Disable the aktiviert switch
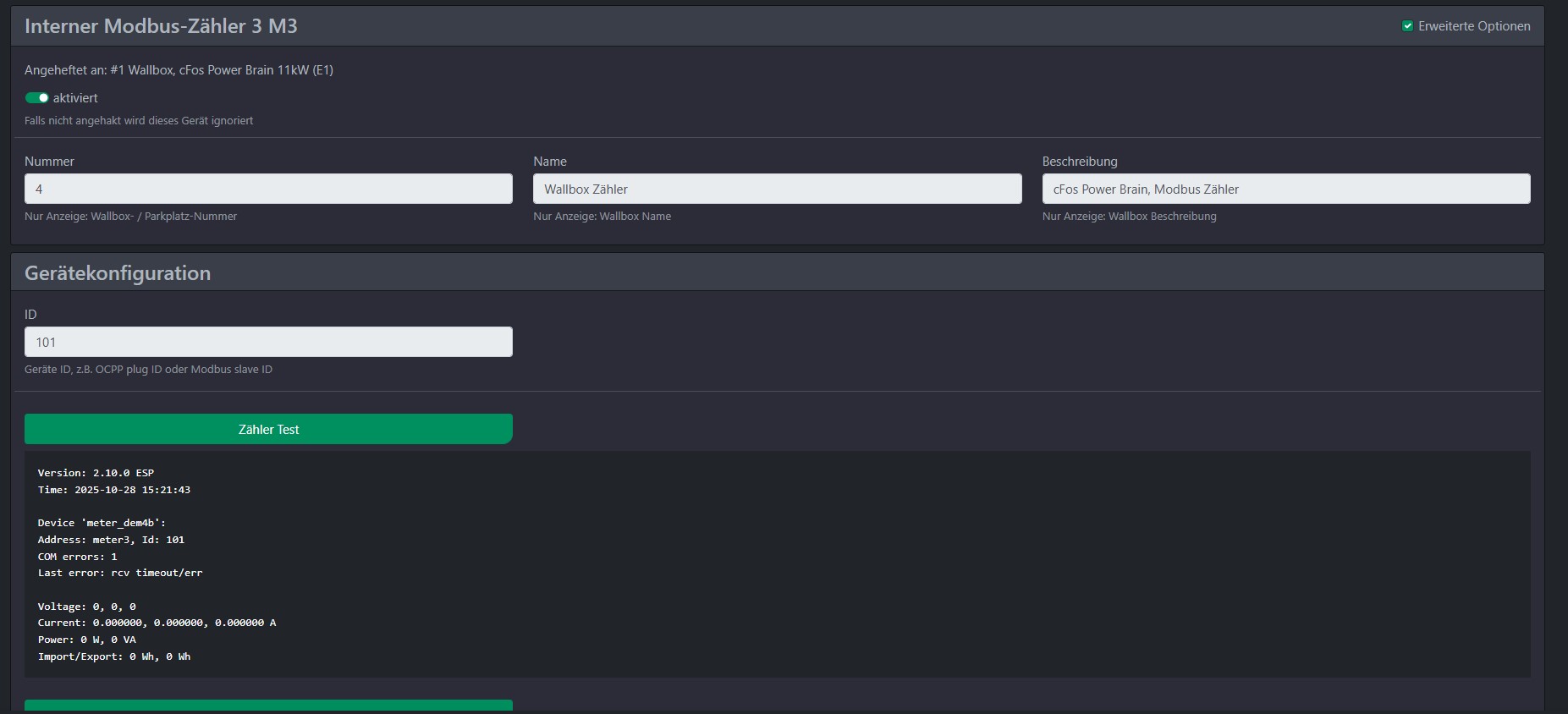Screen dimensions: 1568x714 [36, 98]
